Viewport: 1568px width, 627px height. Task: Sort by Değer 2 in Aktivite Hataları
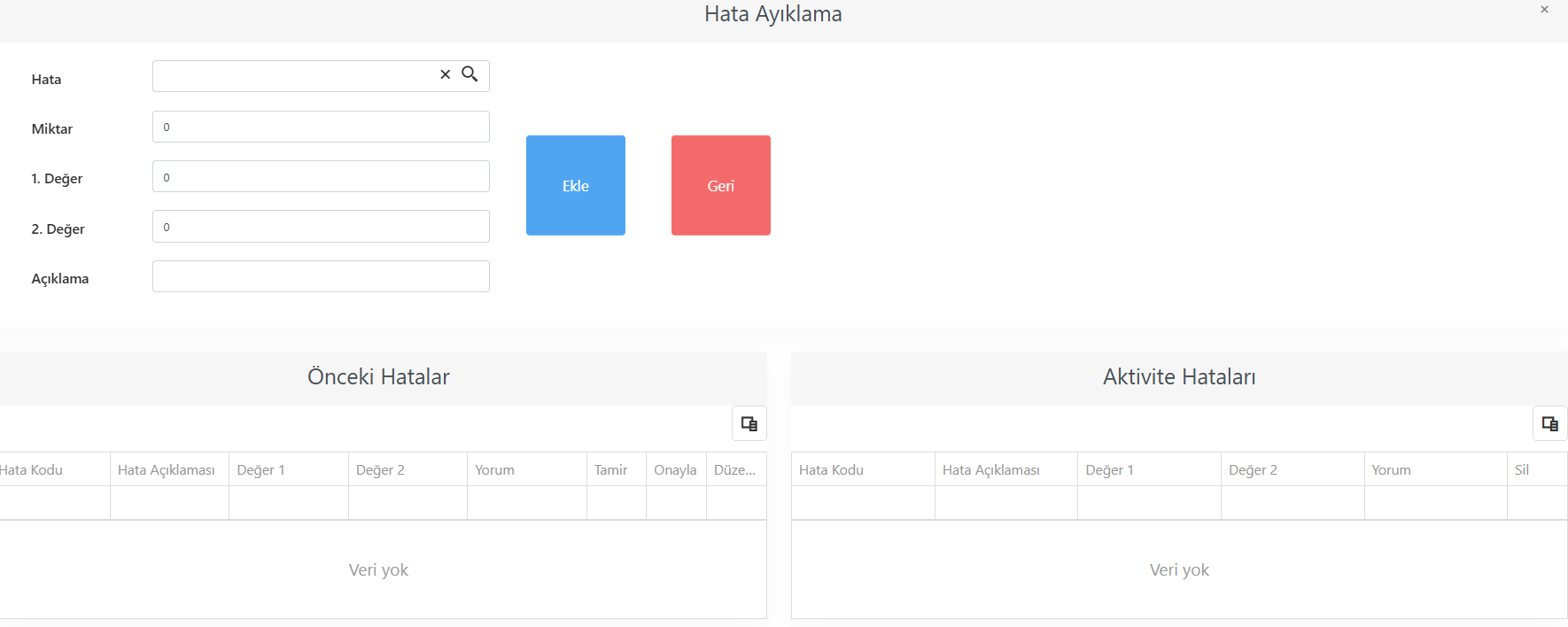click(1293, 469)
